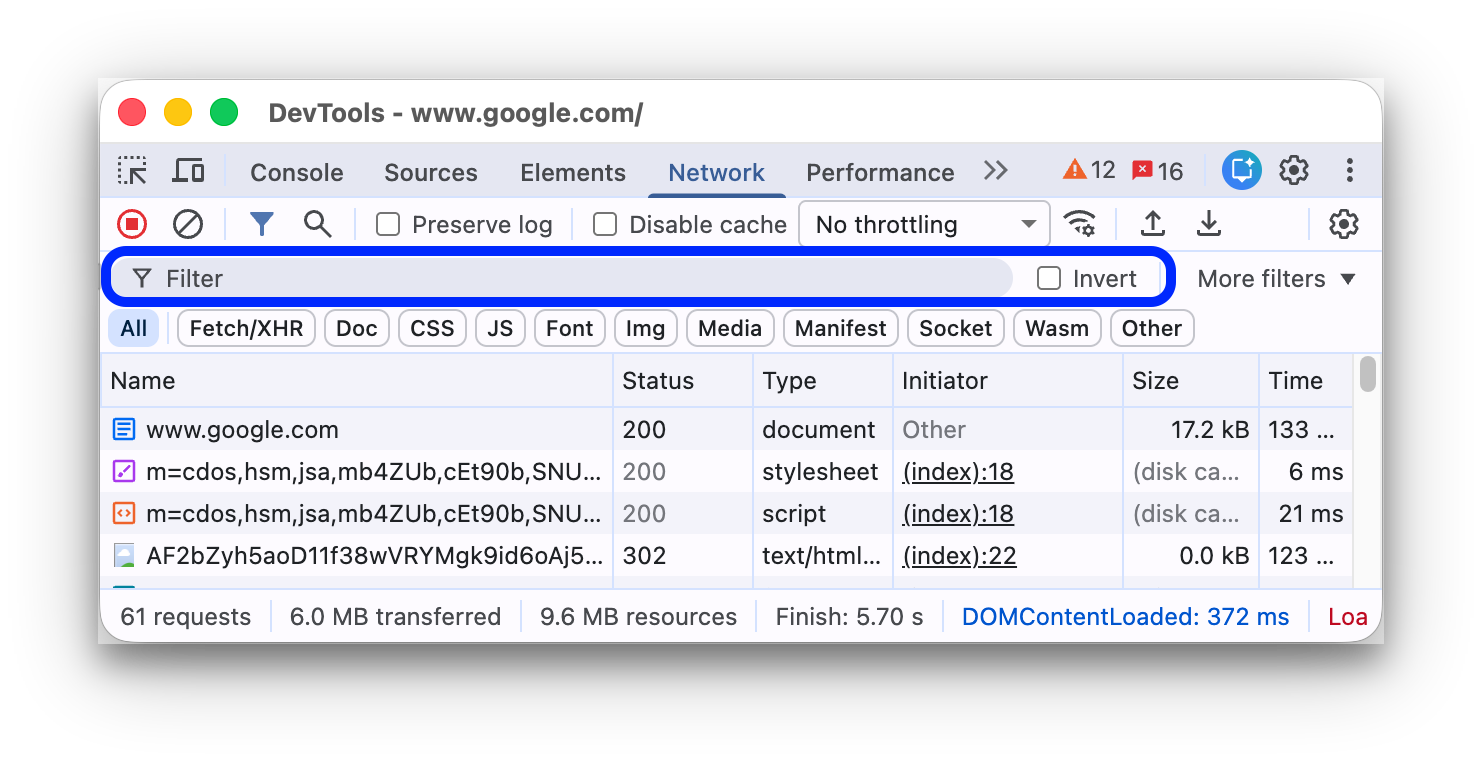The width and height of the screenshot is (1482, 762).
Task: Select the All filter chip
Action: 134,328
